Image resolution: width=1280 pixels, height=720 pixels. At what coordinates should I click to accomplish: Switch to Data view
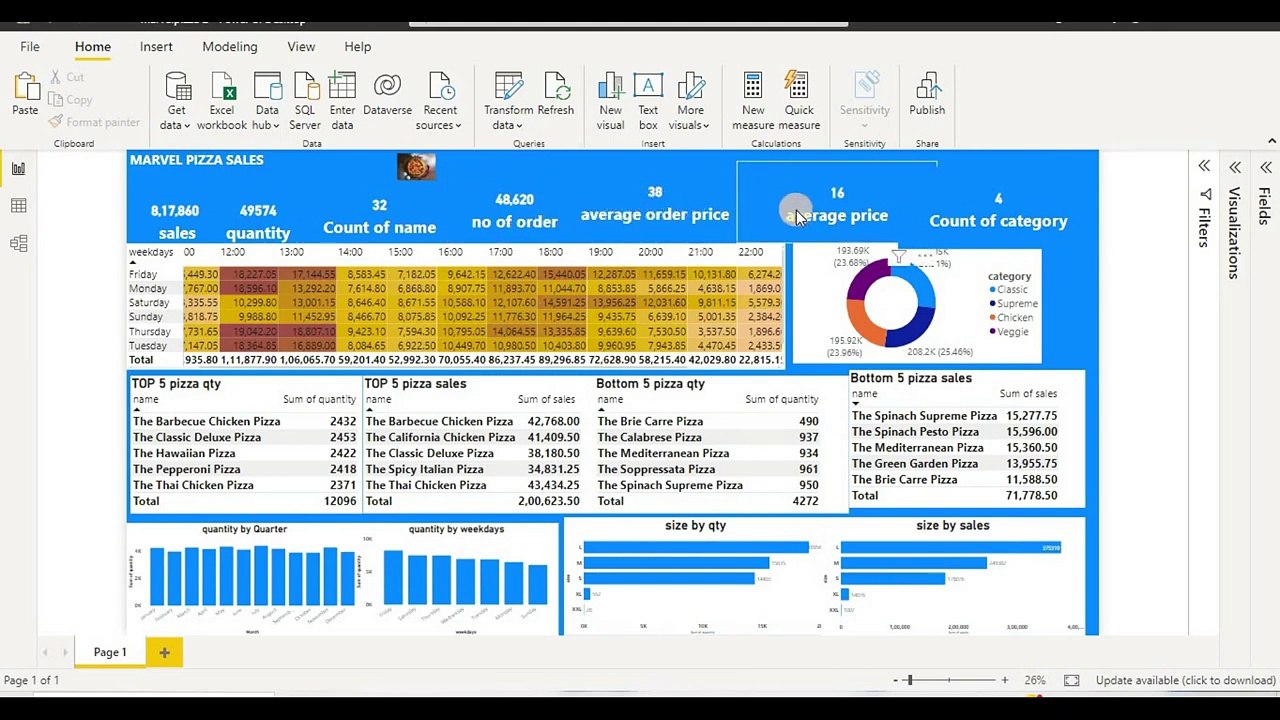[x=18, y=205]
